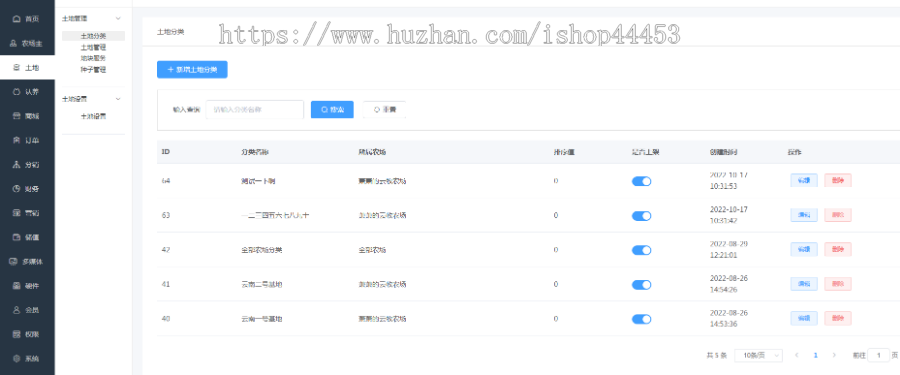
Task: Open 首页 home in sidebar
Action: pyautogui.click(x=27, y=19)
